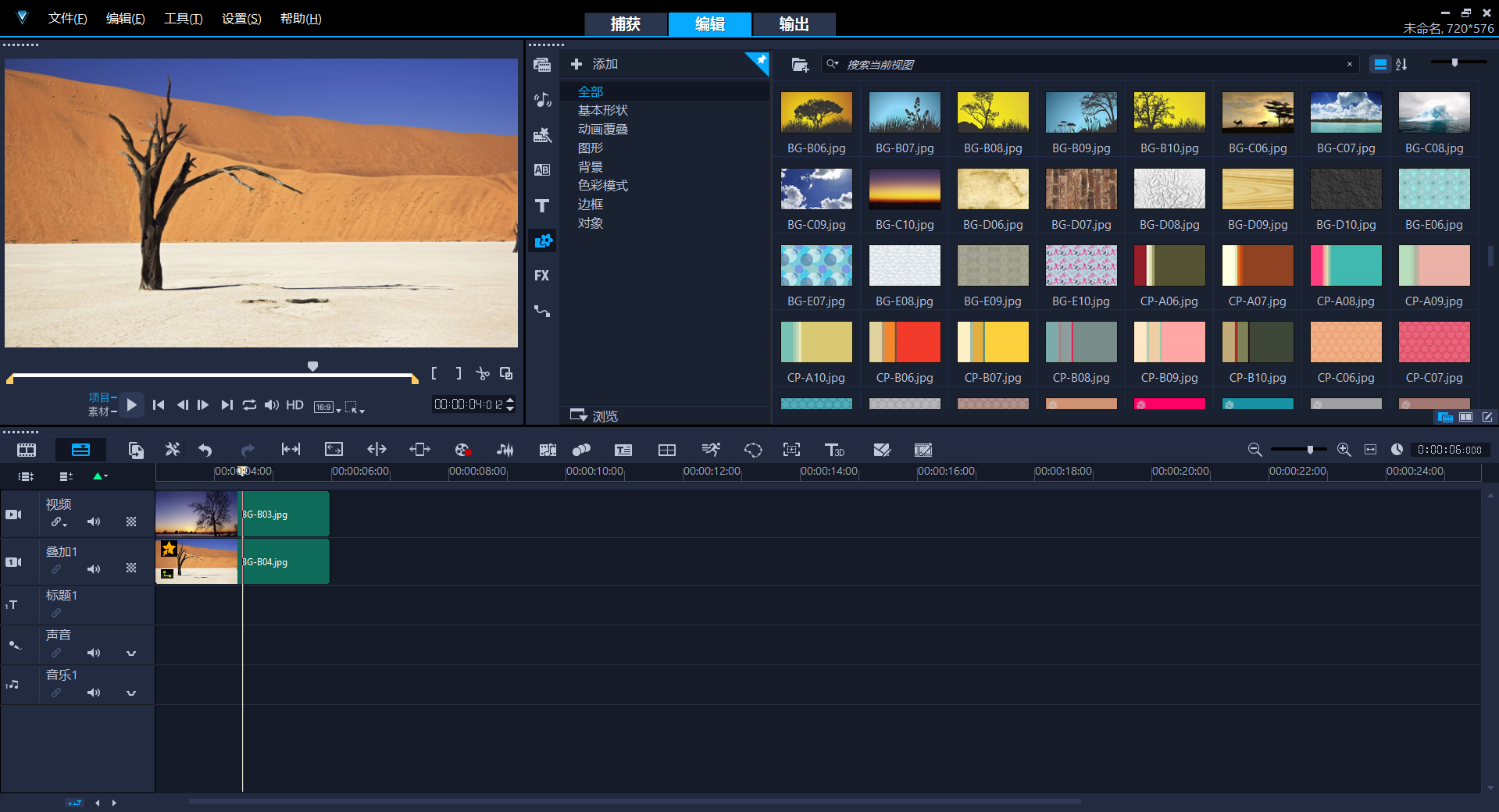Click the Customize Toolbar wrench icon
Viewport: 1499px width, 812px height.
click(173, 450)
